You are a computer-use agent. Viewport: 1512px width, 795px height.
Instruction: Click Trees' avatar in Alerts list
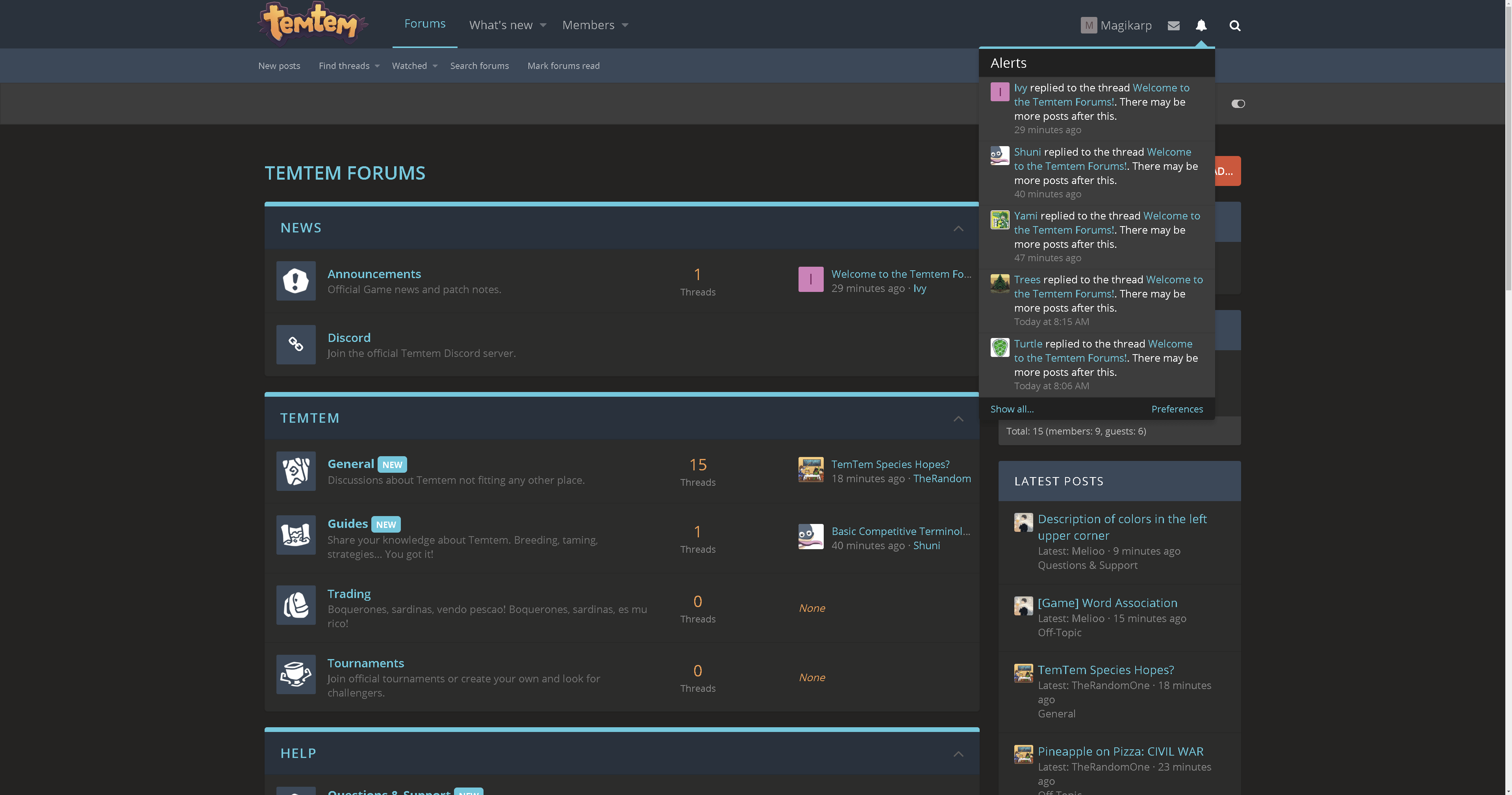point(1000,284)
